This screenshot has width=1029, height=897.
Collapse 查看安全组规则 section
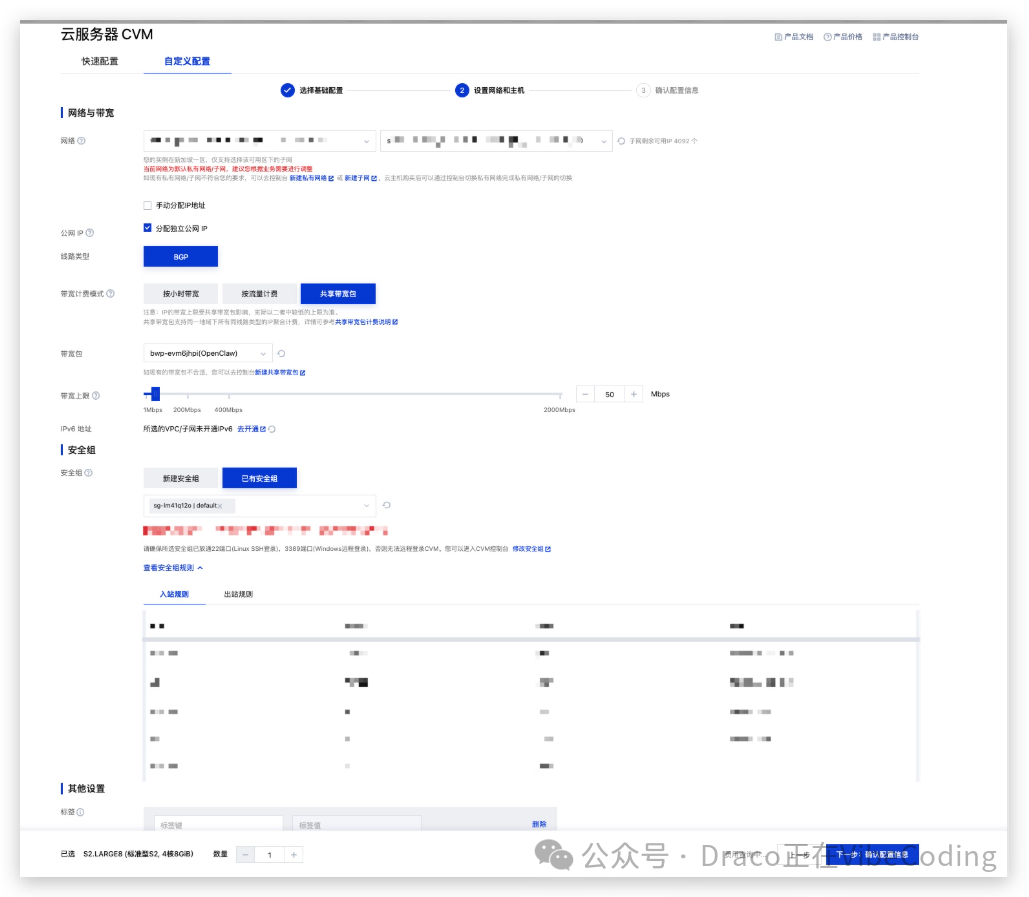[173, 568]
